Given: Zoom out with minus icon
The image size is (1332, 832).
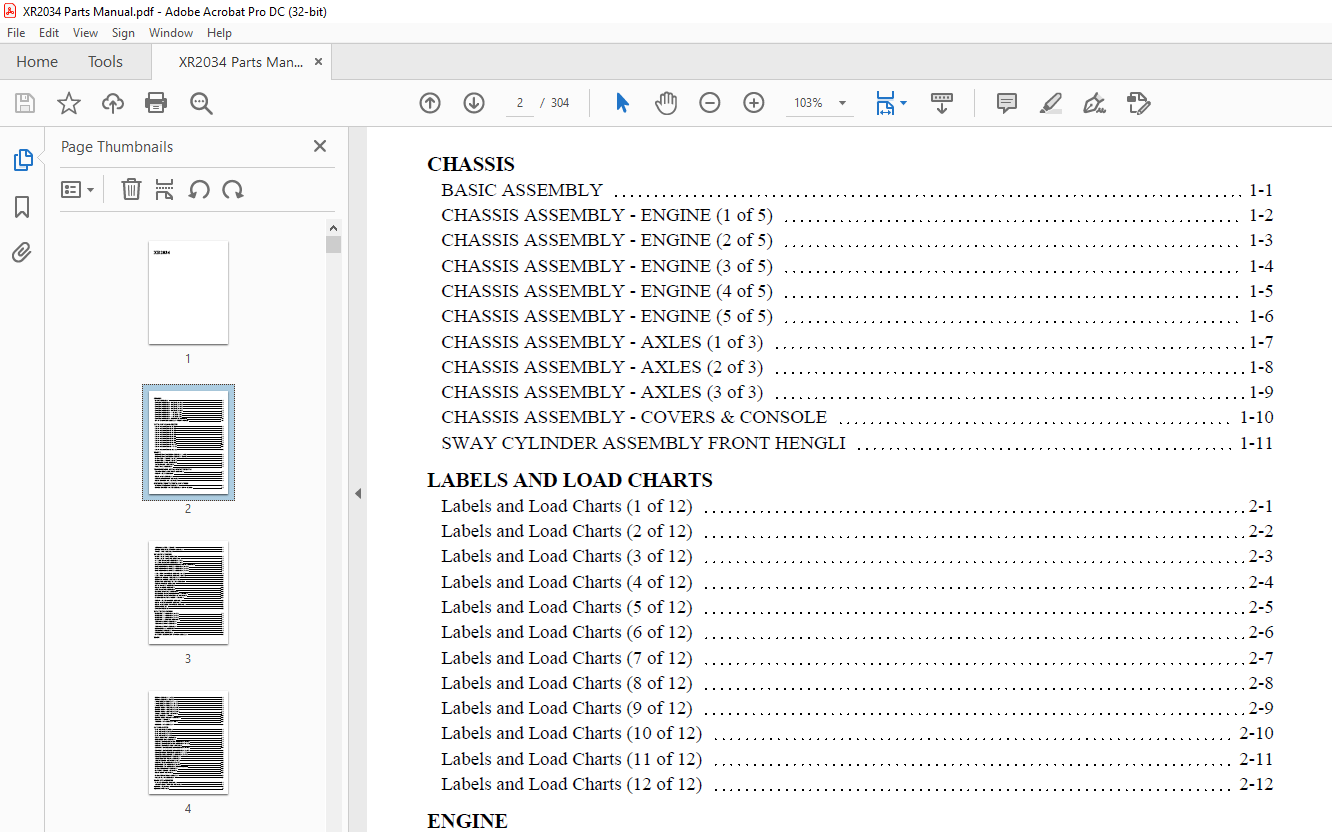Looking at the screenshot, I should 710,103.
